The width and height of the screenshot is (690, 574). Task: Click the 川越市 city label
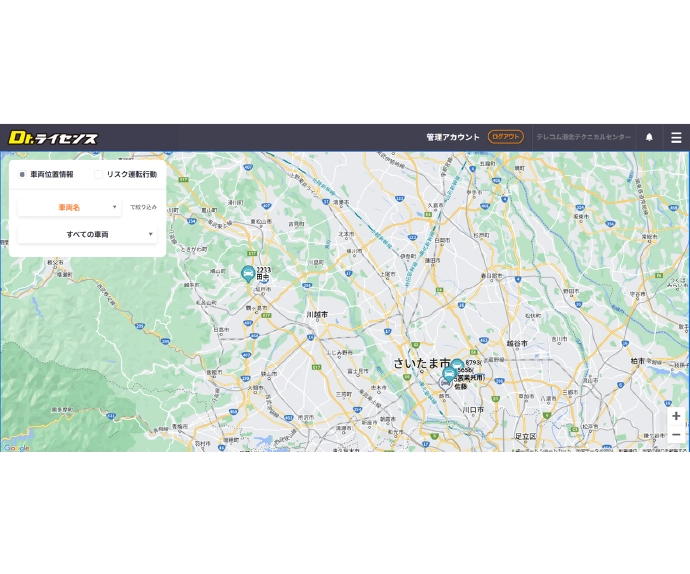(x=317, y=314)
